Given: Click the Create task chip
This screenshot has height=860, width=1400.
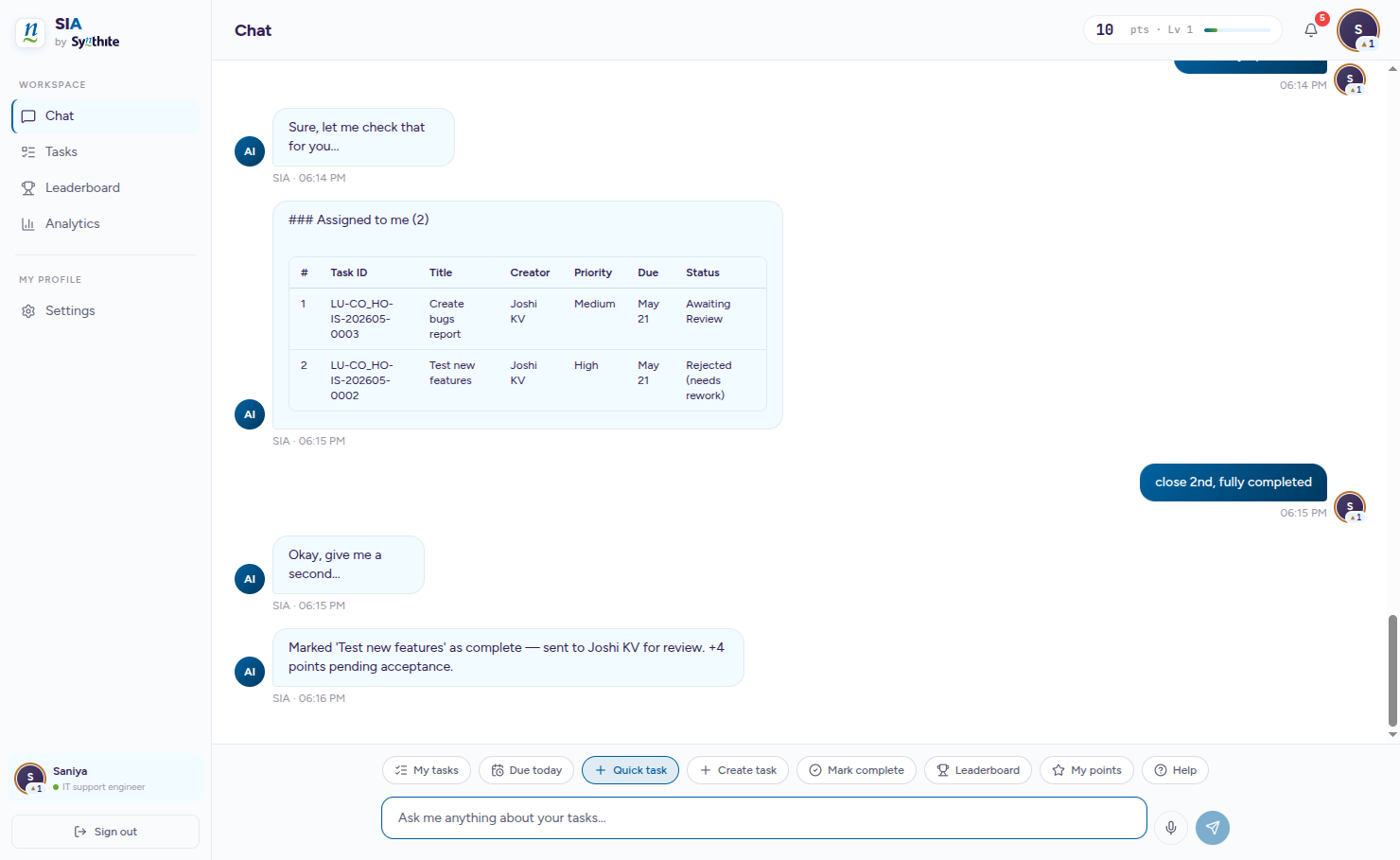Looking at the screenshot, I should coord(738,770).
